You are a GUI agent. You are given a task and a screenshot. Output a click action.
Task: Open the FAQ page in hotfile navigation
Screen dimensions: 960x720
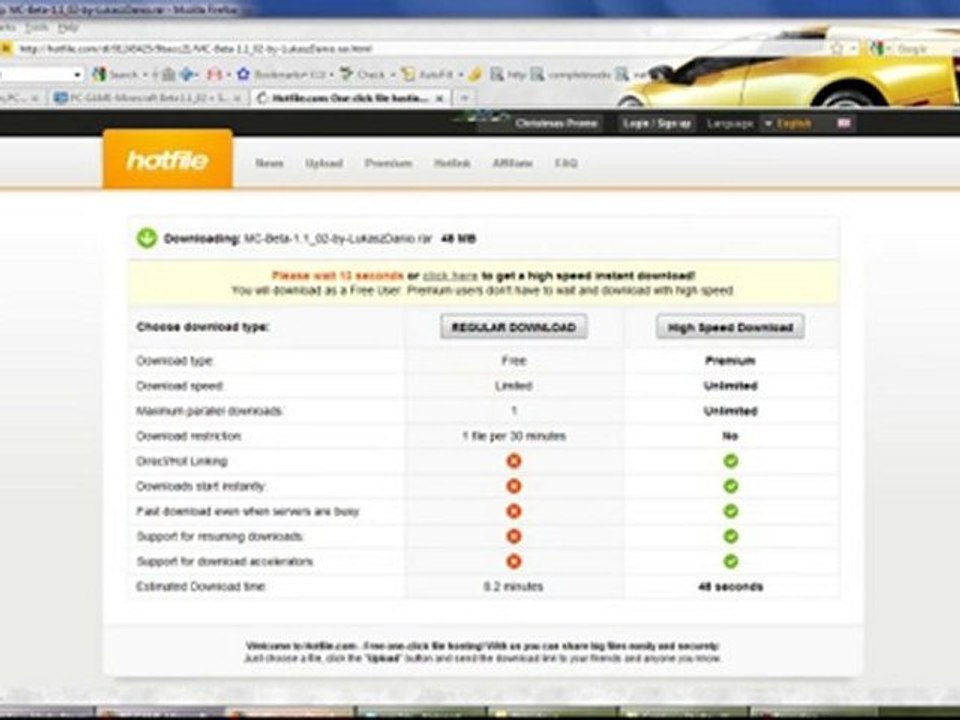(566, 163)
